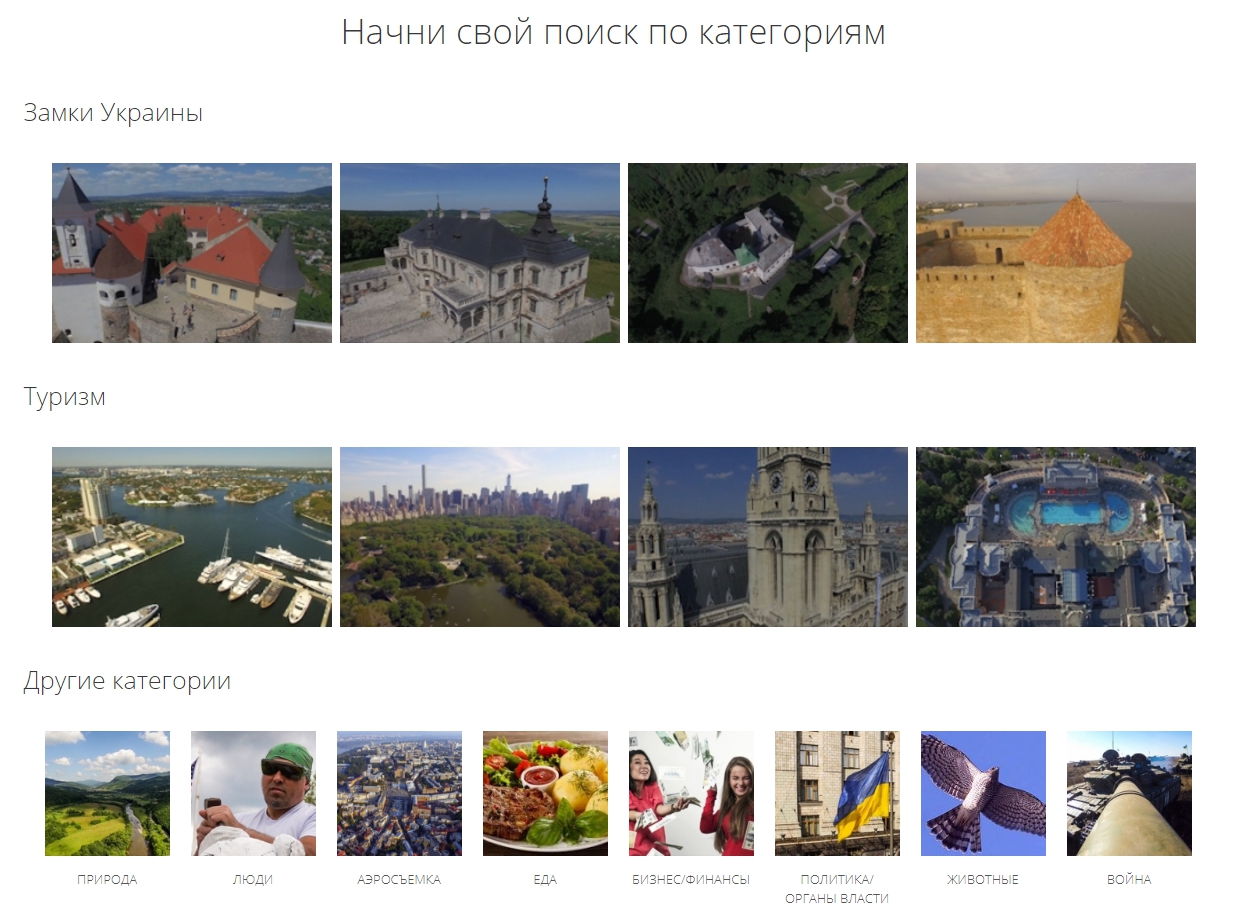
Task: Choose the stone fortress tower by the sea thumbnail
Action: click(x=1056, y=253)
